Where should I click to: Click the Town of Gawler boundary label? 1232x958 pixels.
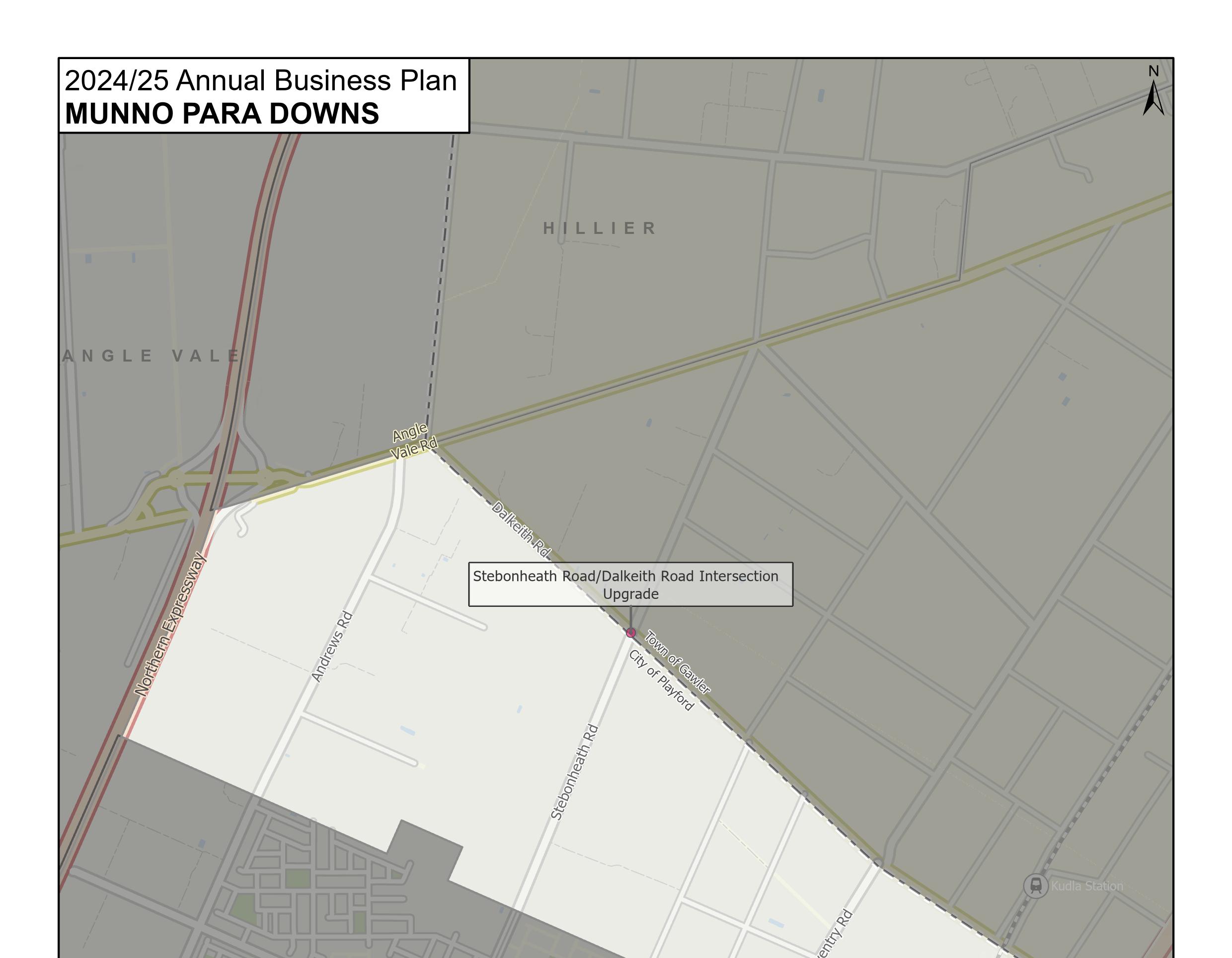(x=677, y=662)
